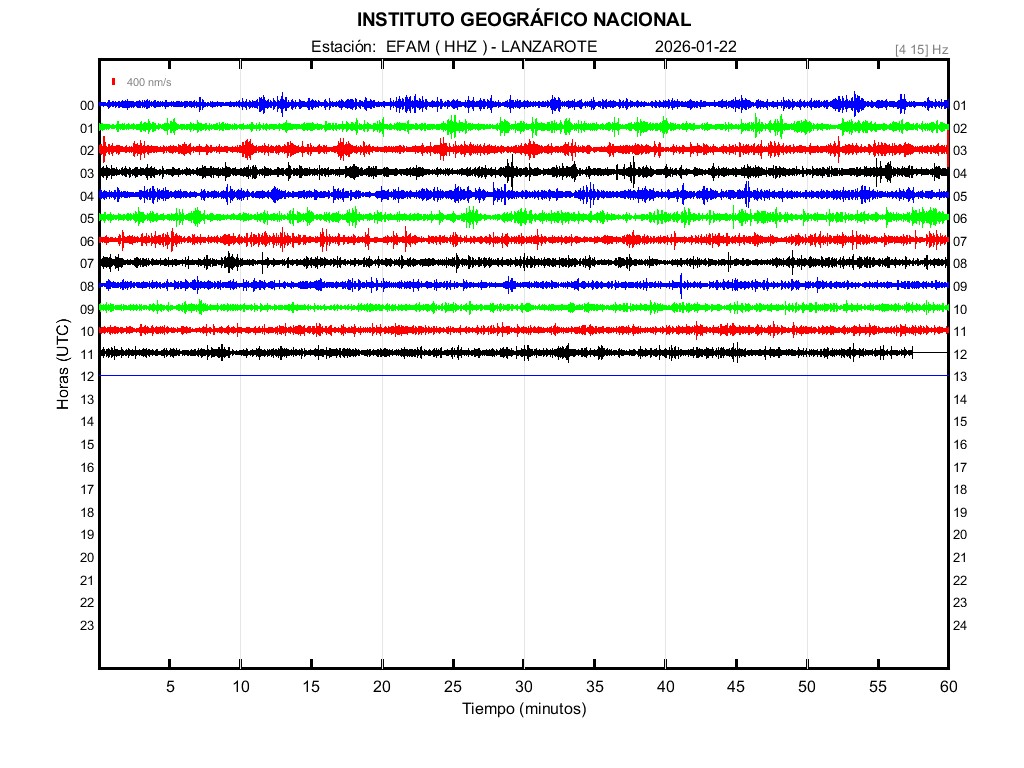
Task: Click the red amplitude scale bar marker
Action: pyautogui.click(x=115, y=82)
